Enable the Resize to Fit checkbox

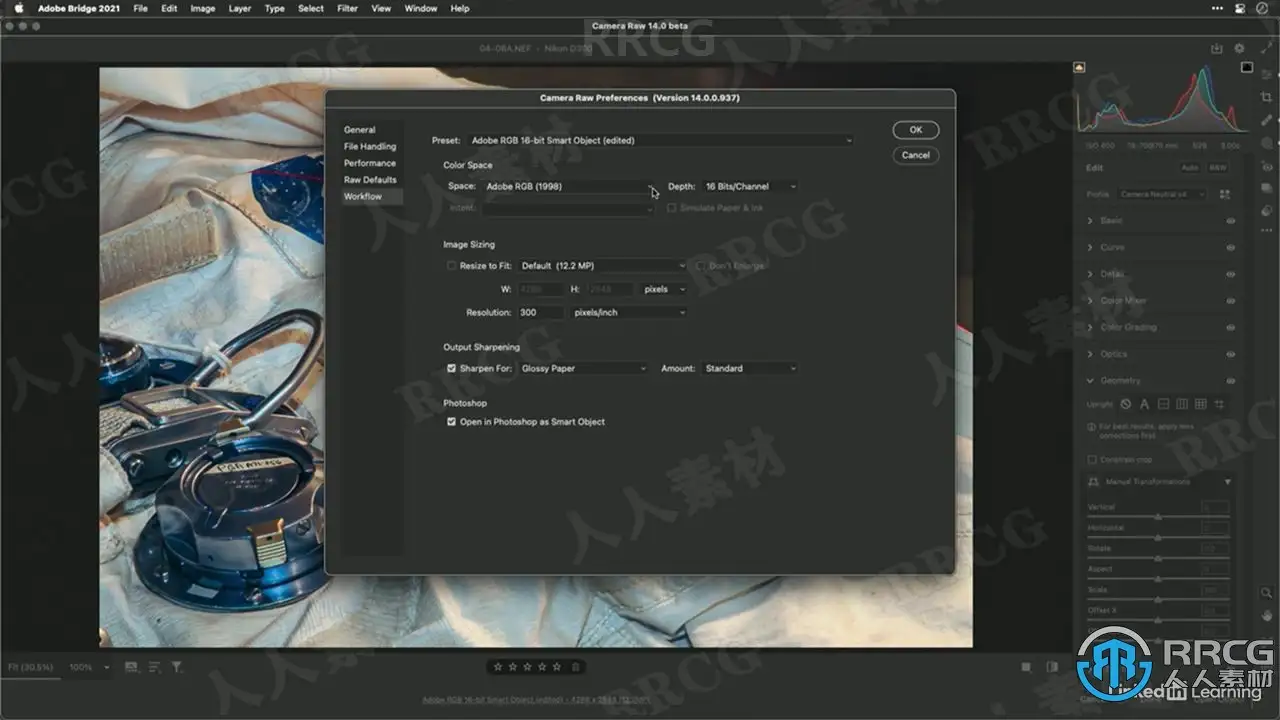(x=452, y=266)
